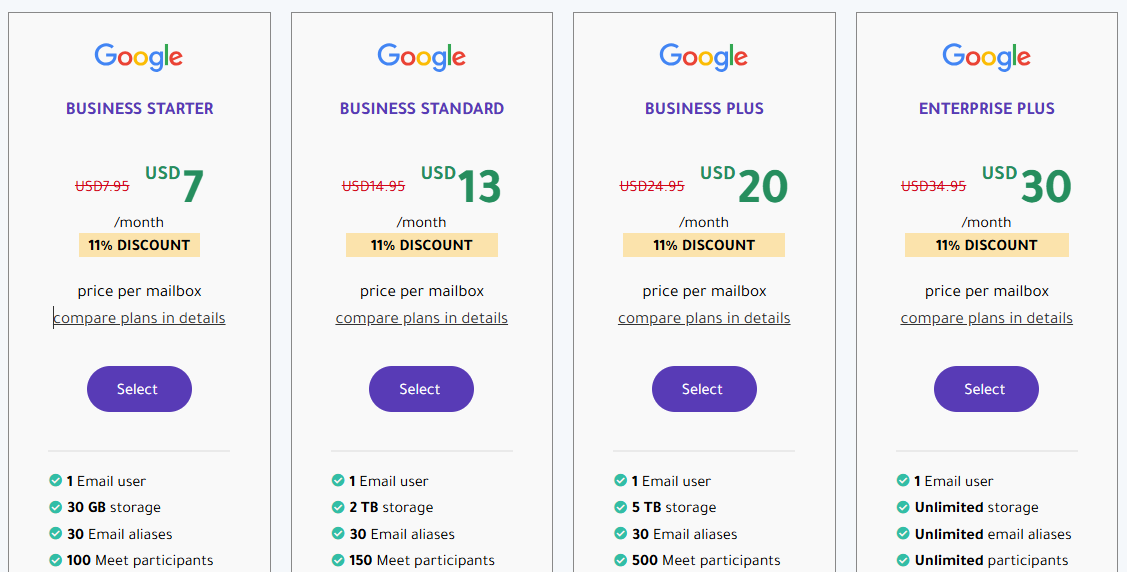Click the BUSINESS PLUS plan heading
Viewport: 1127px width, 572px height.
tap(704, 108)
